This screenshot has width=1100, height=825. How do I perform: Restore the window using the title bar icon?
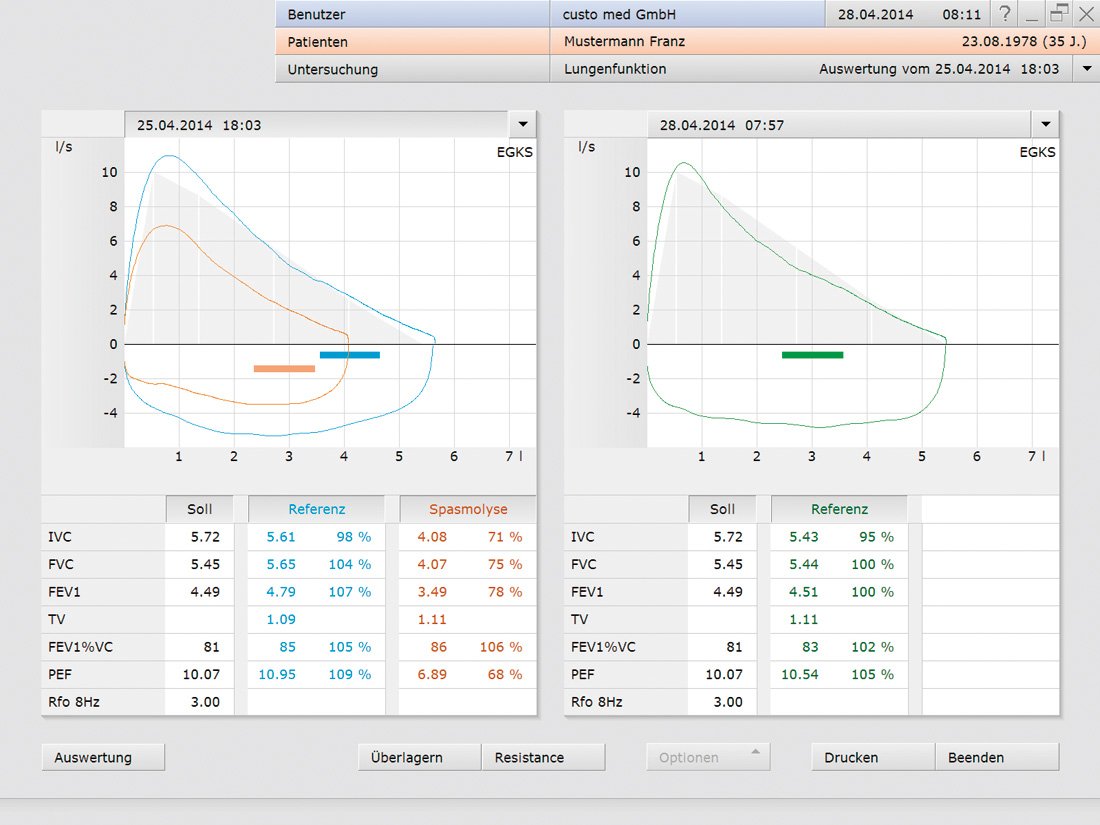[1059, 14]
